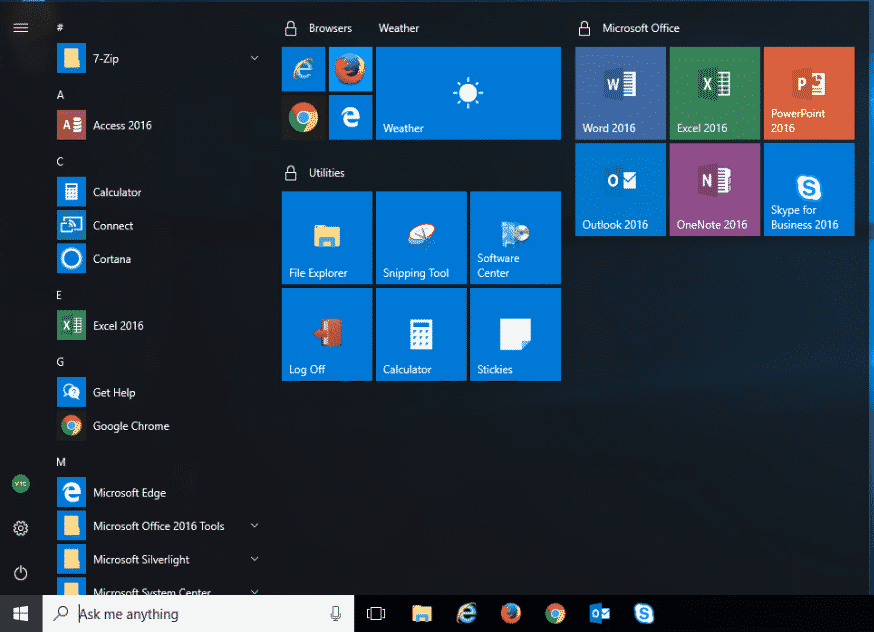This screenshot has height=632, width=874.
Task: Click the Task View taskbar button
Action: (x=376, y=614)
